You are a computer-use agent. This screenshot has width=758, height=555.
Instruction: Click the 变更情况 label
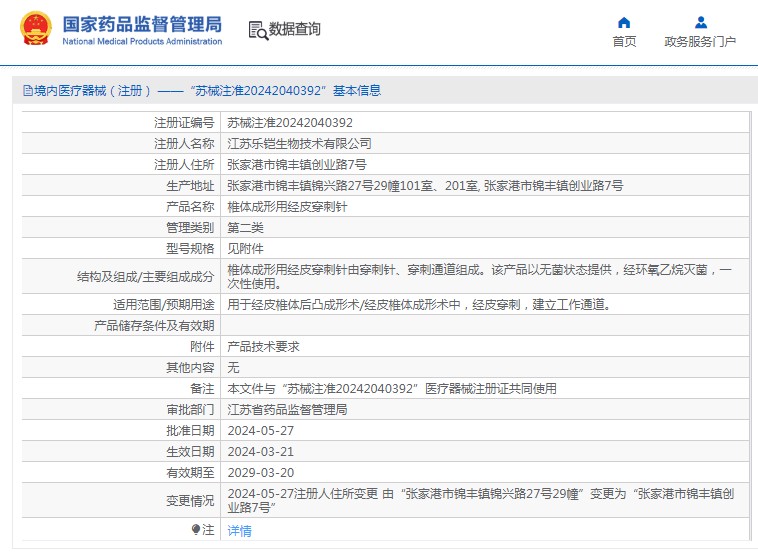(x=190, y=500)
